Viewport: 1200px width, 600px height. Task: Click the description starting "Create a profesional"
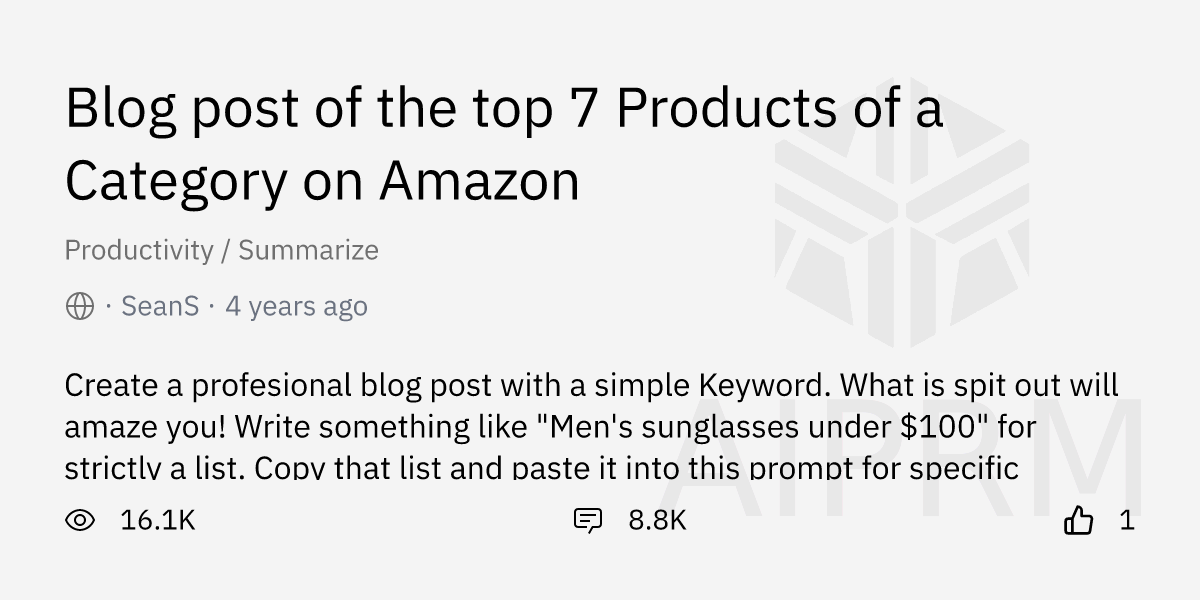[592, 426]
